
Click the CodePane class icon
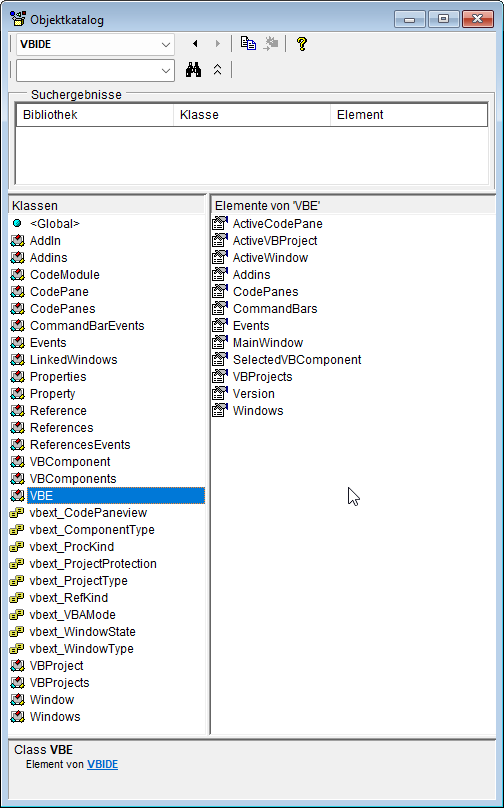(18, 292)
